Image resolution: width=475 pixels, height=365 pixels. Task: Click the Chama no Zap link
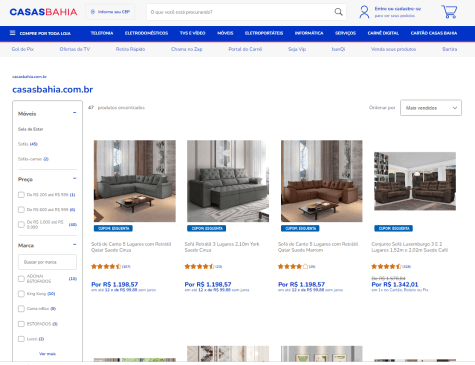[186, 49]
